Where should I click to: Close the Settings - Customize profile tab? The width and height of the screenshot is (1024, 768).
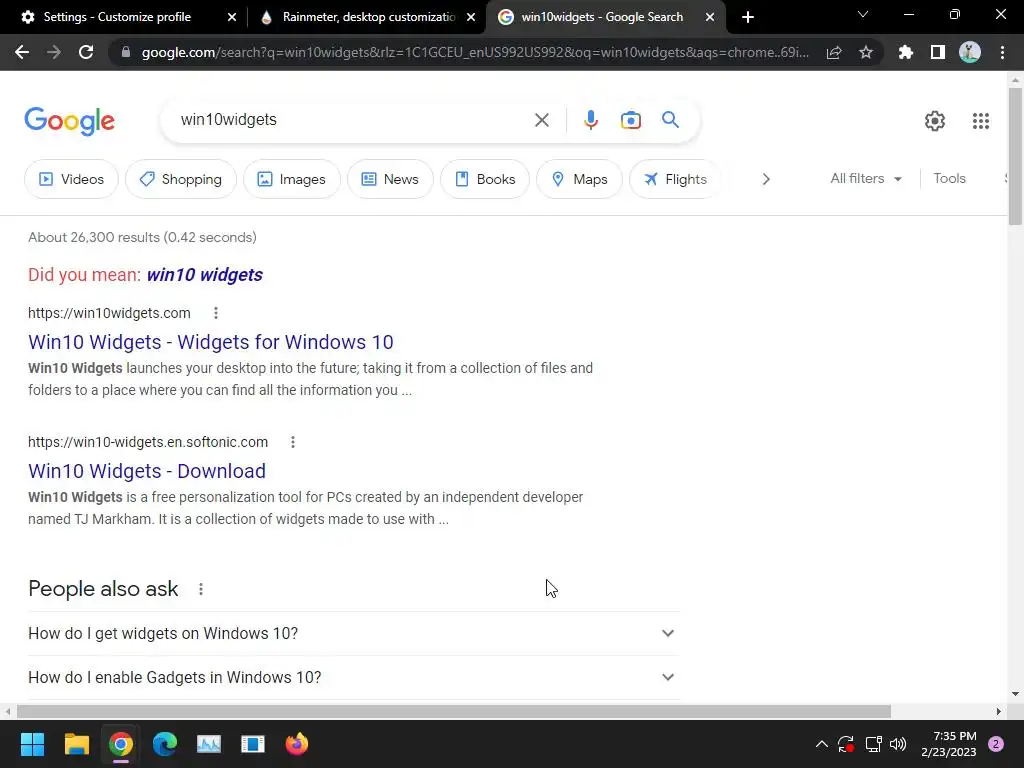(232, 17)
